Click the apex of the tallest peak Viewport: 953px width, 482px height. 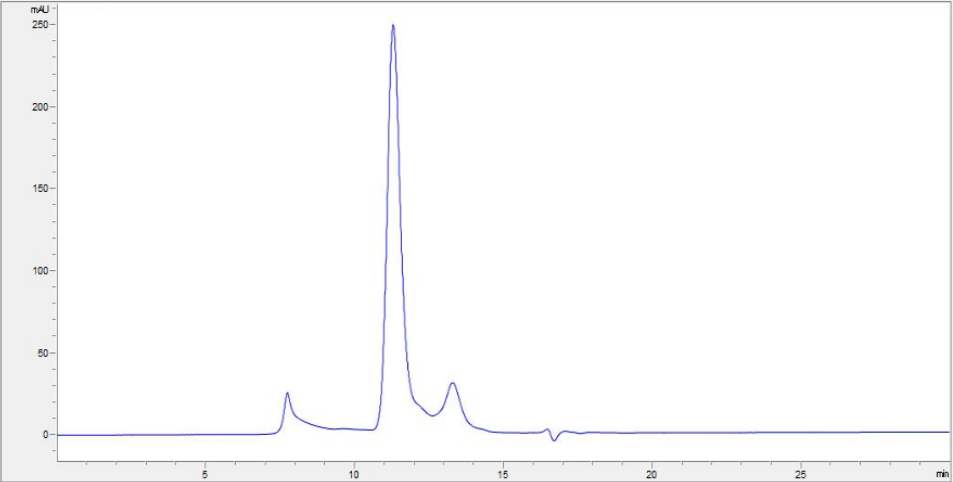[x=393, y=26]
